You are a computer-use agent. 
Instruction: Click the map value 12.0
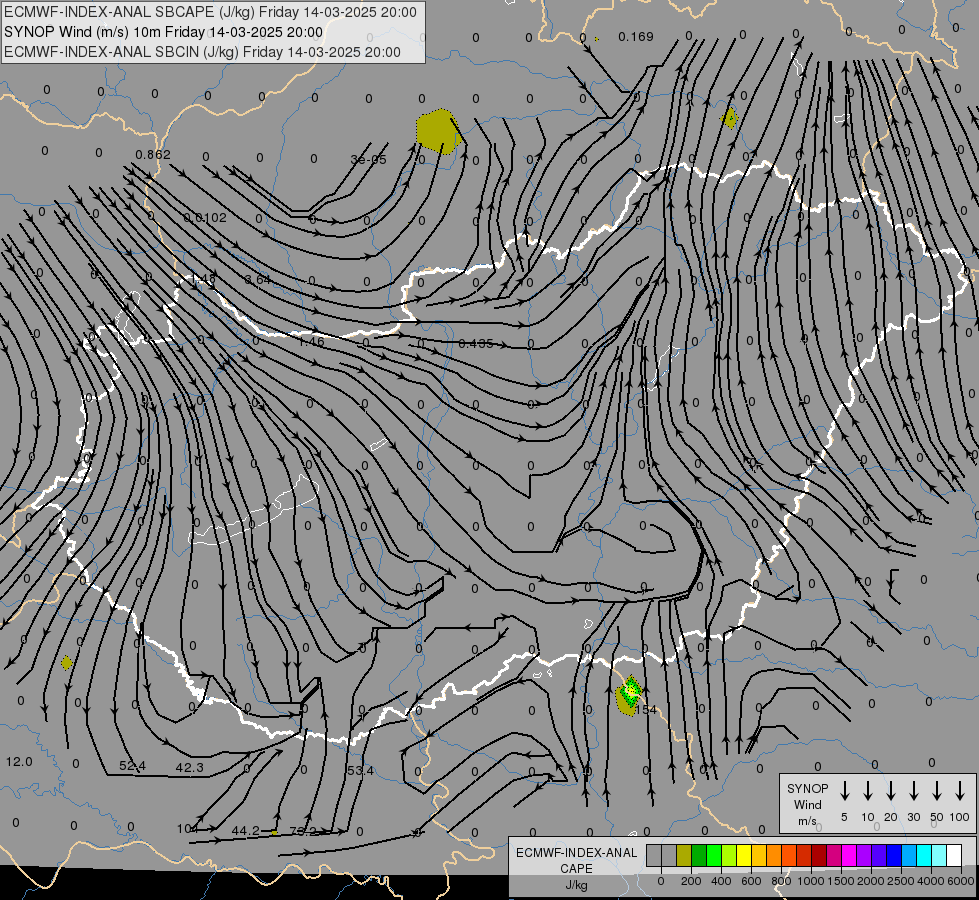[x=19, y=761]
